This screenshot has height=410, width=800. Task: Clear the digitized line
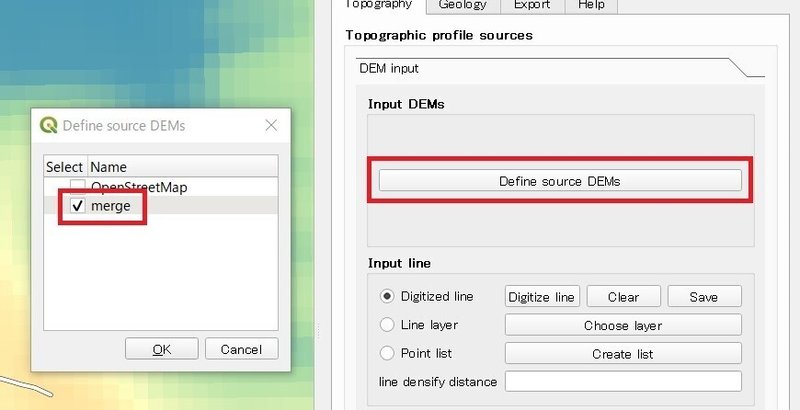tap(623, 296)
